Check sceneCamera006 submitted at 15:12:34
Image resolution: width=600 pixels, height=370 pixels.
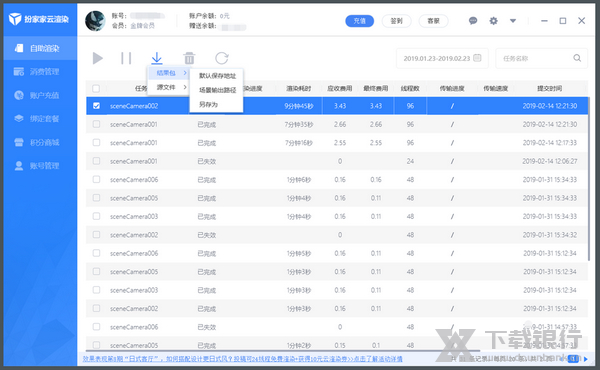coord(96,253)
